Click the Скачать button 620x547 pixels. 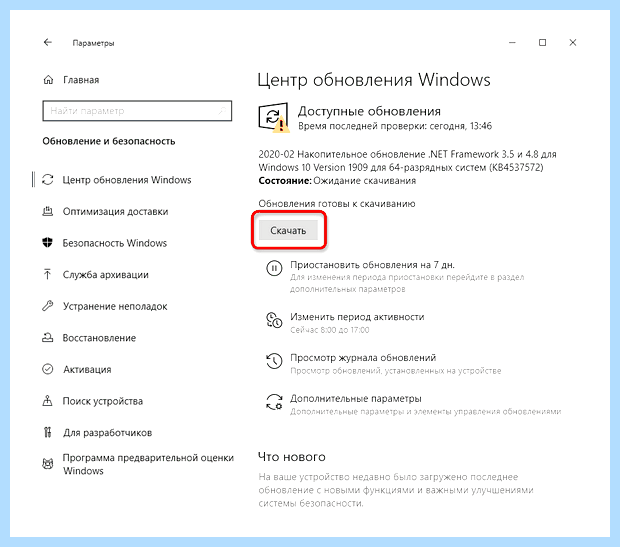point(288,230)
